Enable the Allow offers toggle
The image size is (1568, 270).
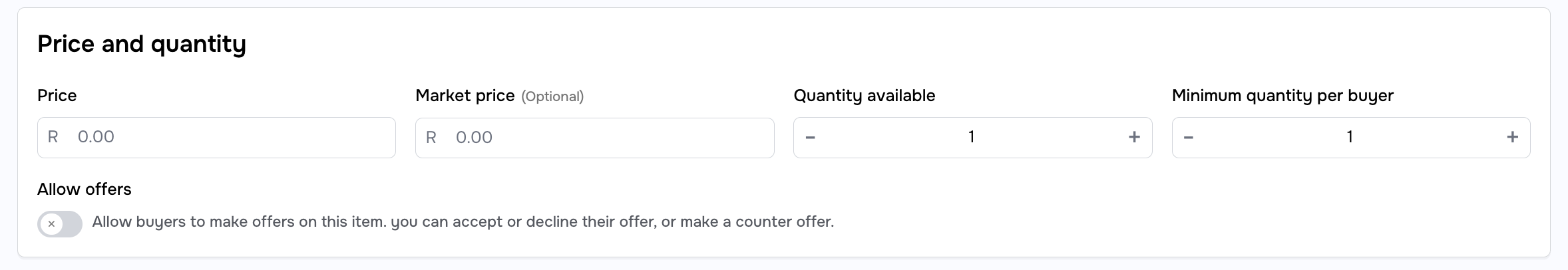click(x=60, y=224)
